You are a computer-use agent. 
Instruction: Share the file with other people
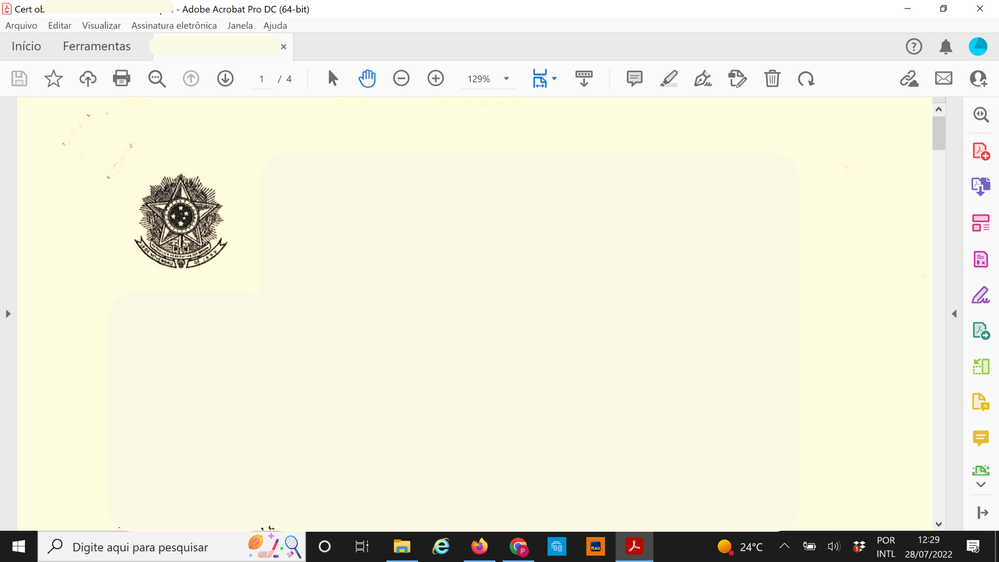click(x=979, y=78)
